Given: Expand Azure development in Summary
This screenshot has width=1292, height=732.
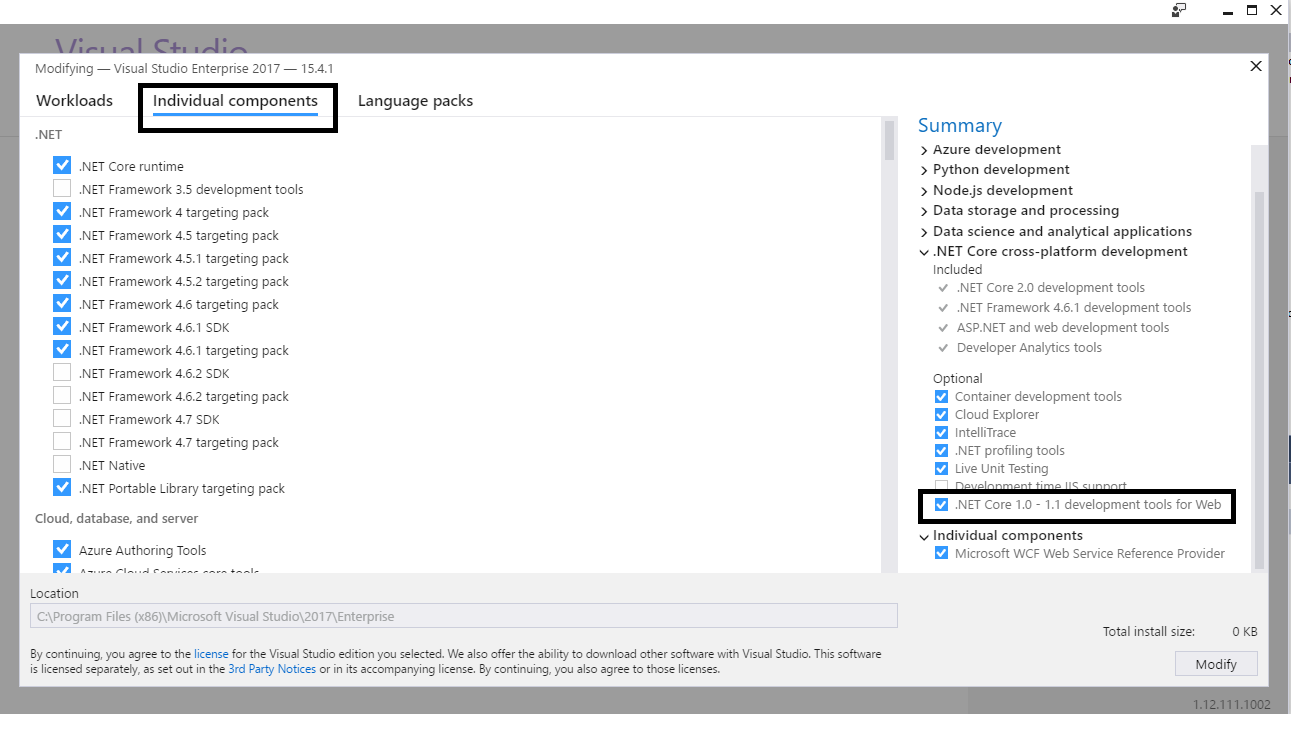Looking at the screenshot, I should click(x=924, y=150).
